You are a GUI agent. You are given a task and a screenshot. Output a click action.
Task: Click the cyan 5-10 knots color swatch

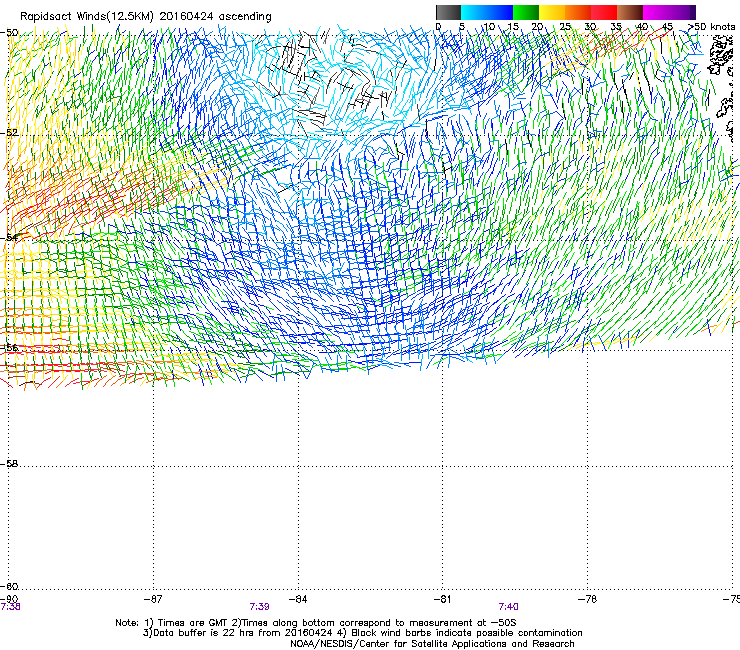[474, 12]
